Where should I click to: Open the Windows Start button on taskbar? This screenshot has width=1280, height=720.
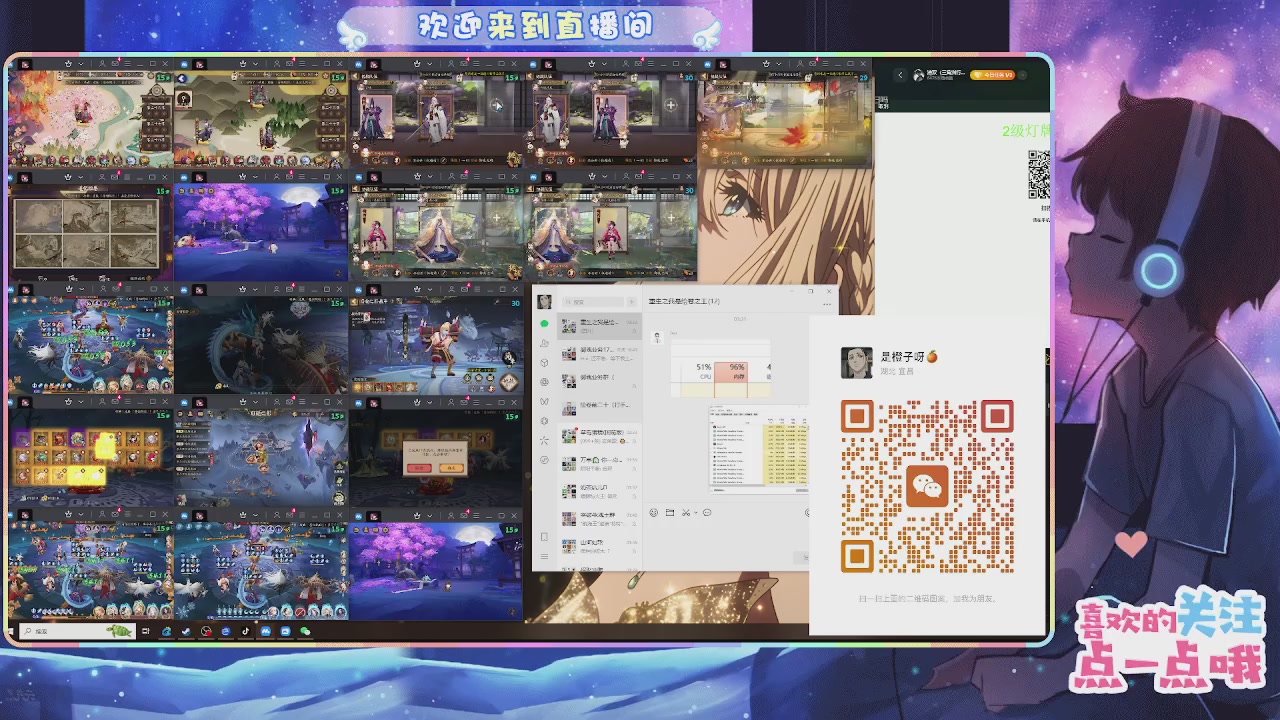[11, 631]
